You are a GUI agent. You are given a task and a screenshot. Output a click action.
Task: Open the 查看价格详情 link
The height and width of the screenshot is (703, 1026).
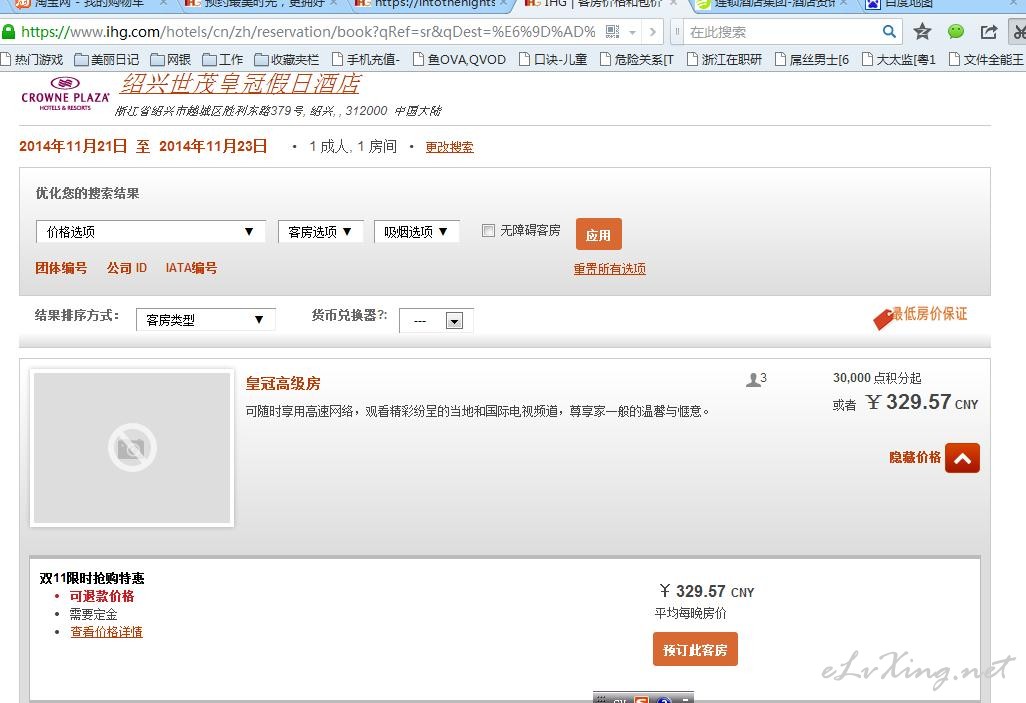(x=106, y=632)
